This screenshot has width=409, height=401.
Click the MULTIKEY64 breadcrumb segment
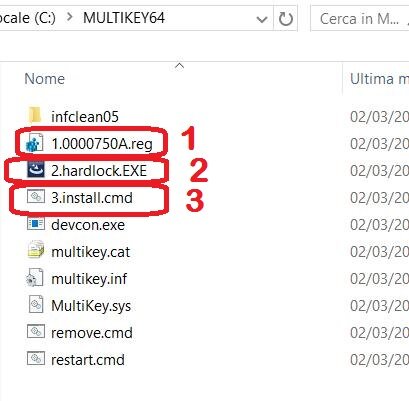pos(124,18)
